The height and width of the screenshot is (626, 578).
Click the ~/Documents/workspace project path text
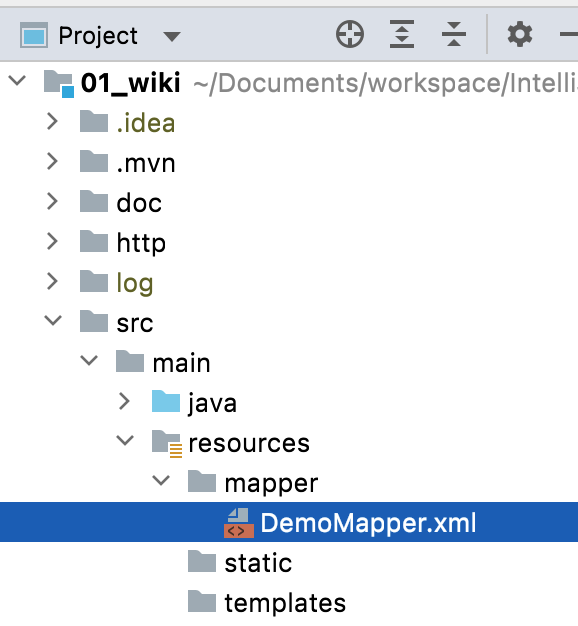point(386,83)
